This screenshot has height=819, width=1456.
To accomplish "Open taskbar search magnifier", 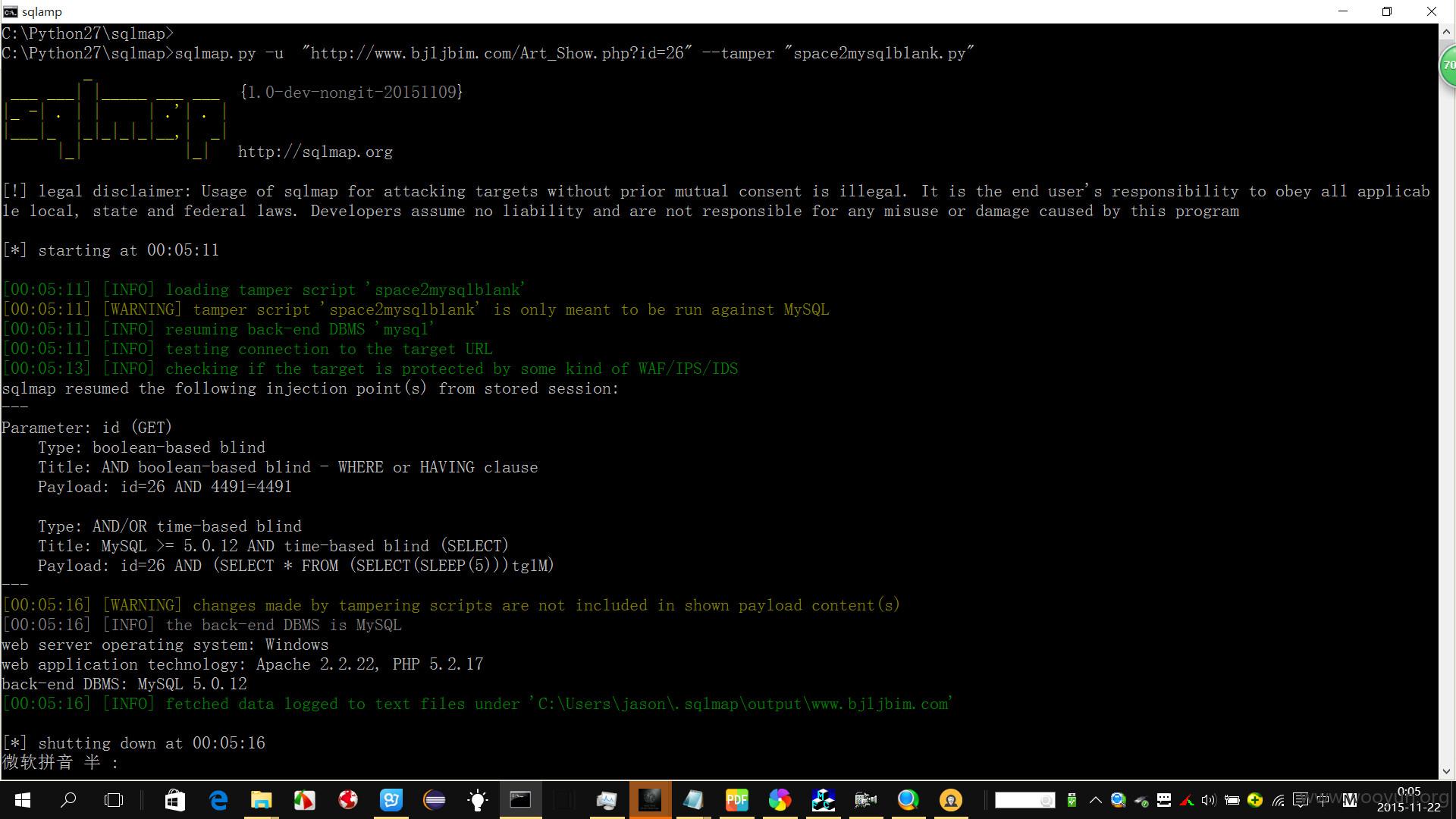I will pyautogui.click(x=68, y=800).
